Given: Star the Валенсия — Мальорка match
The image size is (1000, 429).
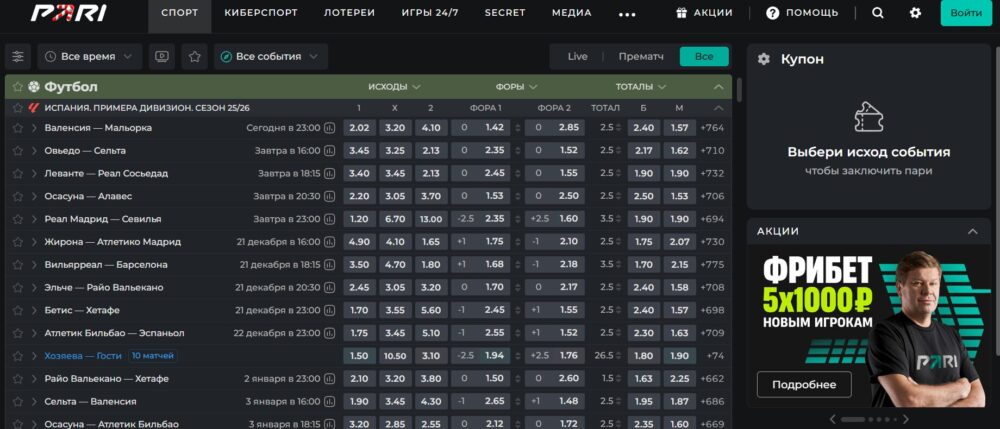Looking at the screenshot, I should 18,127.
